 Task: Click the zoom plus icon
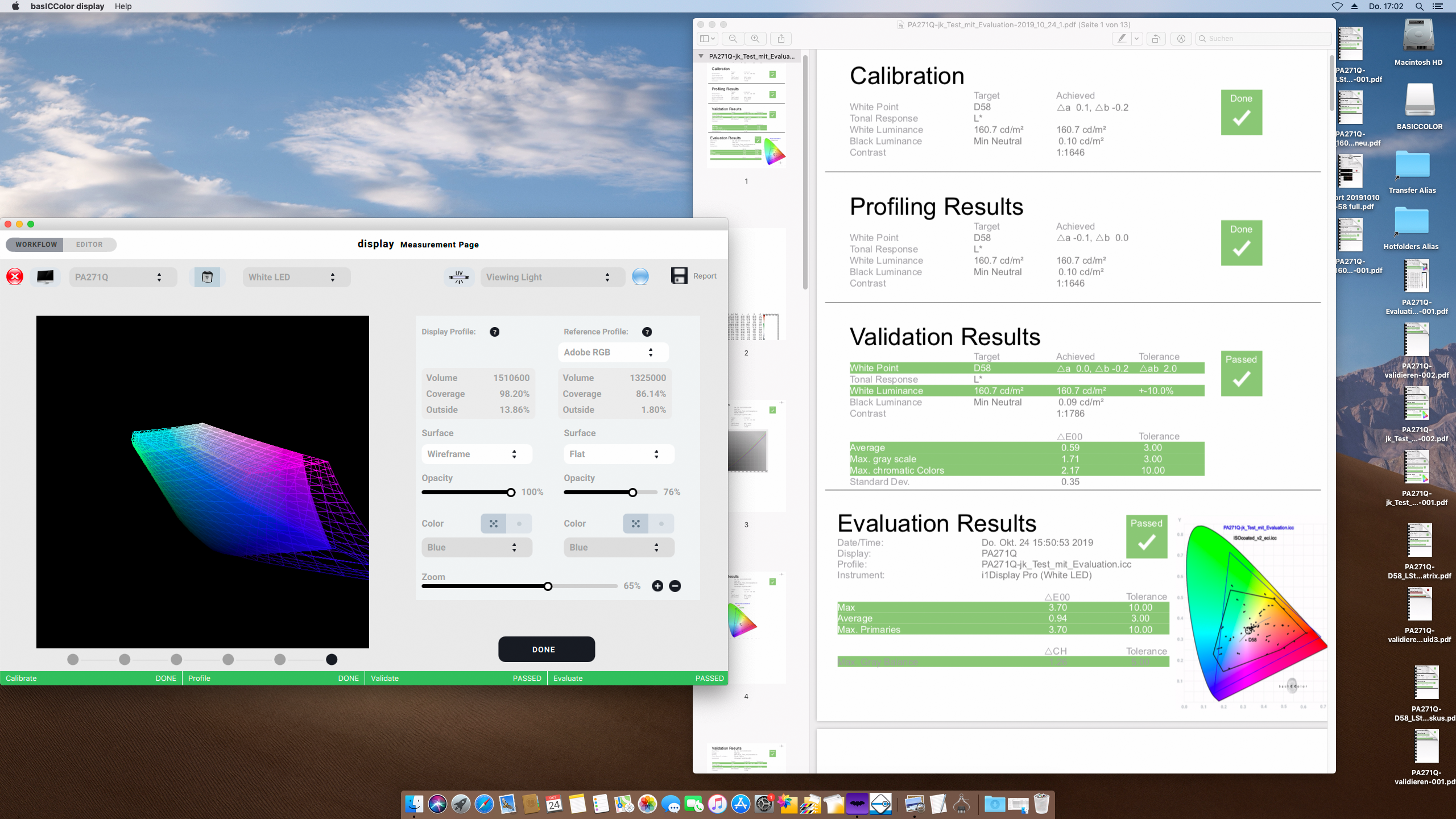pyautogui.click(x=657, y=586)
